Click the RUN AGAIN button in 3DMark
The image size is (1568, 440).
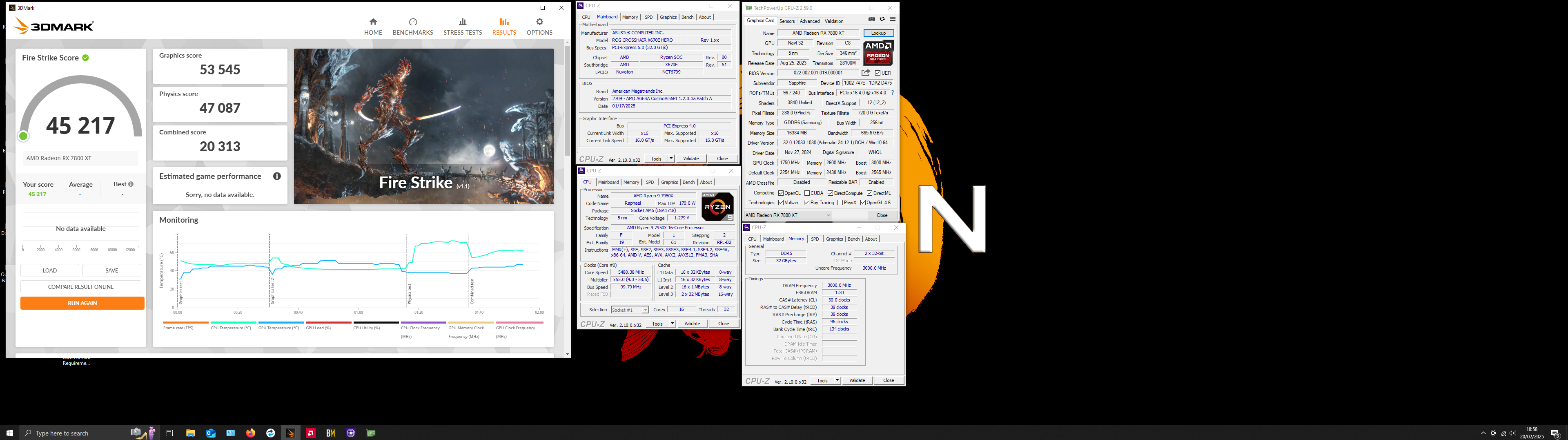tap(82, 303)
